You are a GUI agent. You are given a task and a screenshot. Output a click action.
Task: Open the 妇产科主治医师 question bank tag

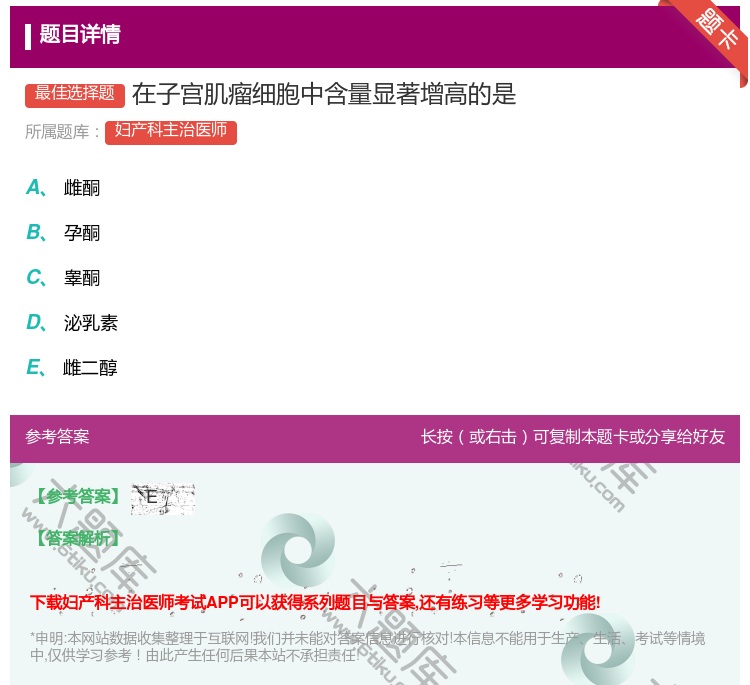click(x=171, y=132)
